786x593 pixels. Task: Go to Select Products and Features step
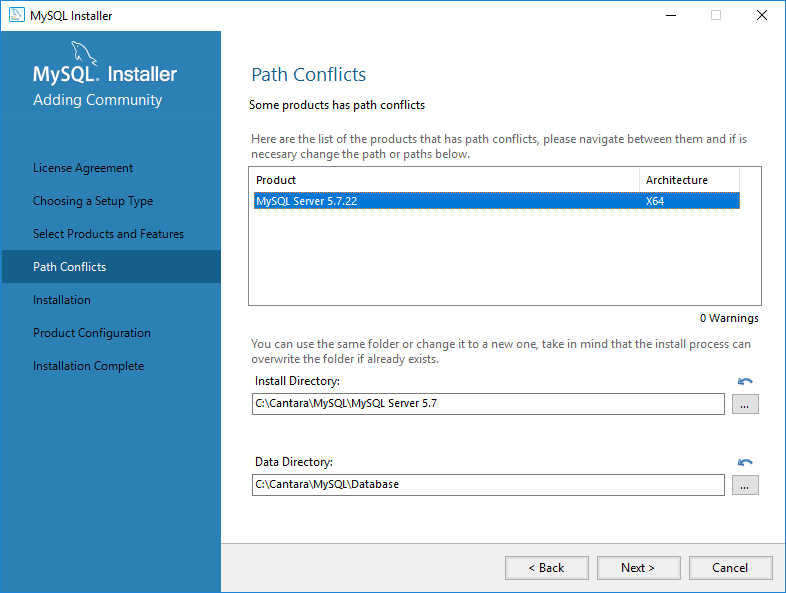point(108,234)
